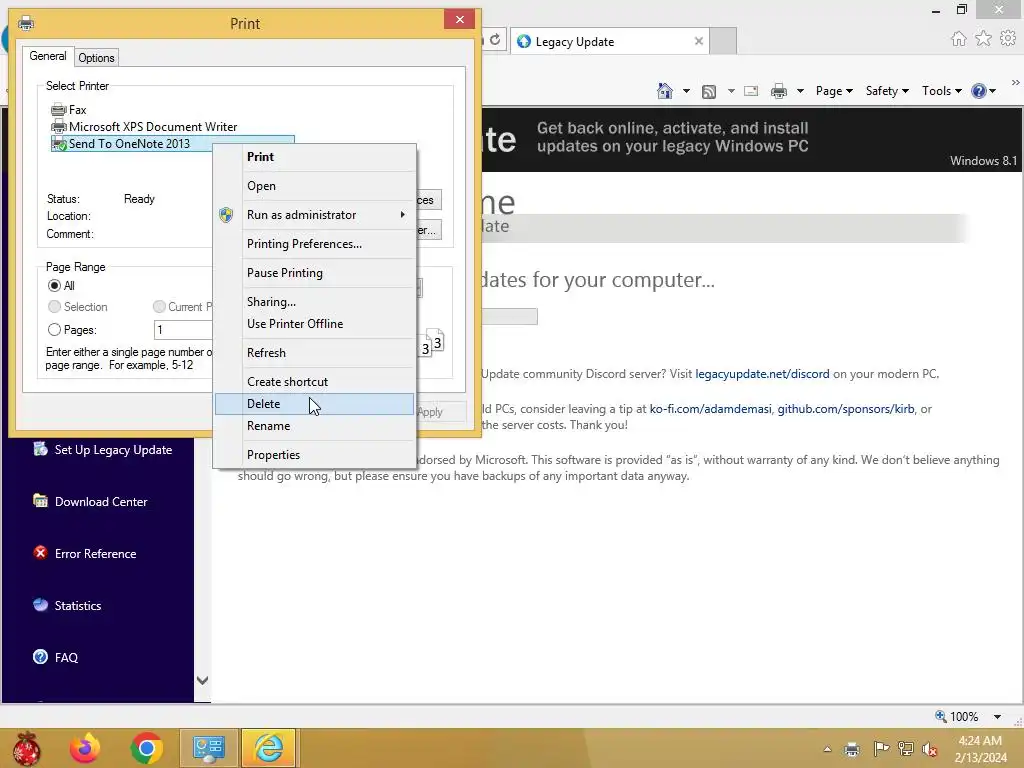Click the Home icon in IE command bar
Viewport: 1024px width, 768px height.
click(665, 91)
